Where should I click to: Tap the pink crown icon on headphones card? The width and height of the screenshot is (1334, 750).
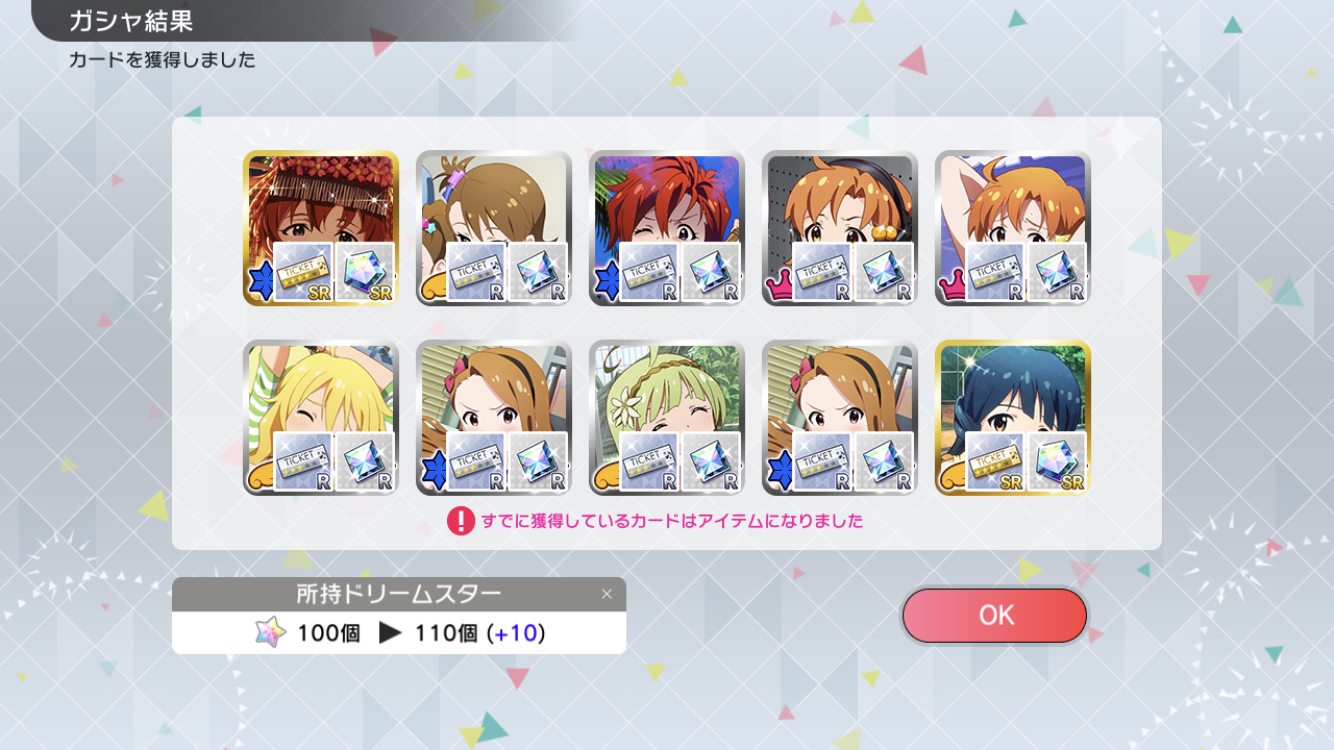(777, 288)
